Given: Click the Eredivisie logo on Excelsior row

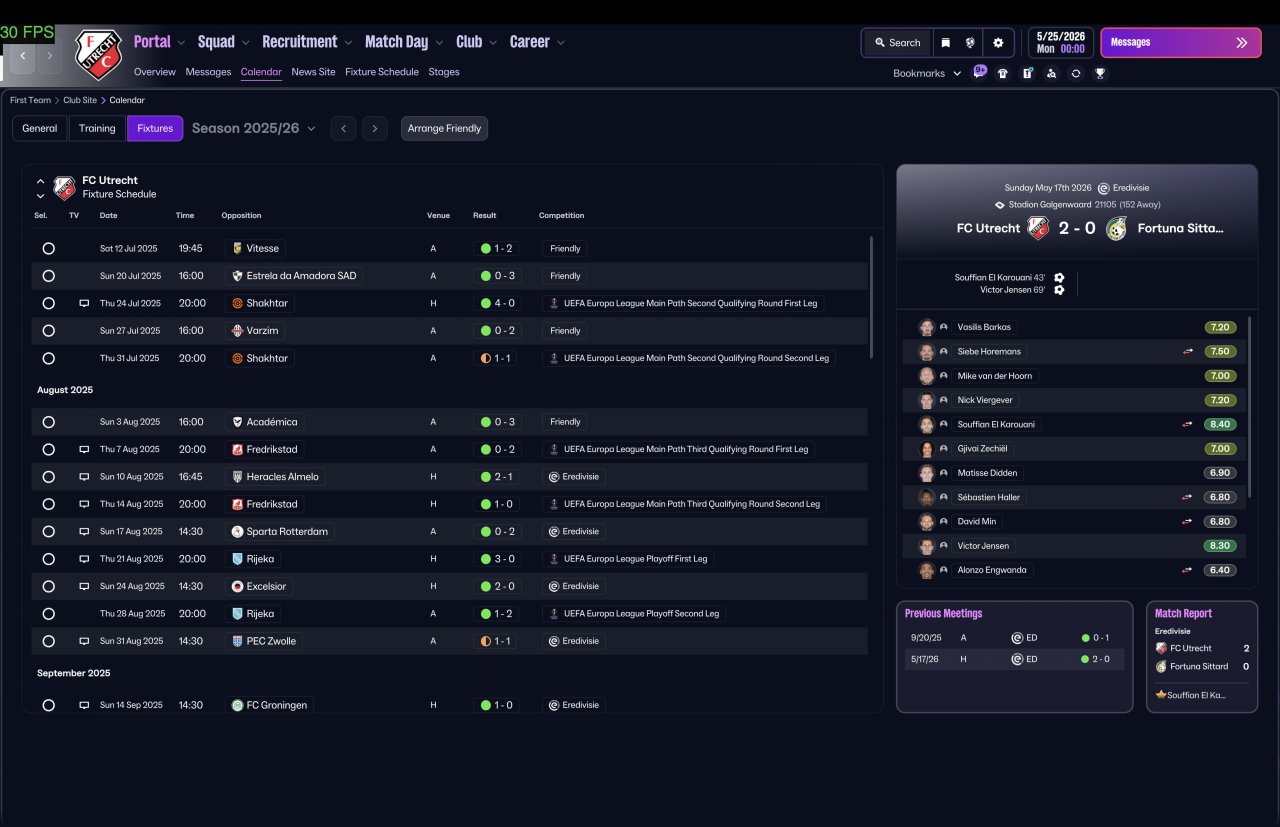Looking at the screenshot, I should (554, 586).
